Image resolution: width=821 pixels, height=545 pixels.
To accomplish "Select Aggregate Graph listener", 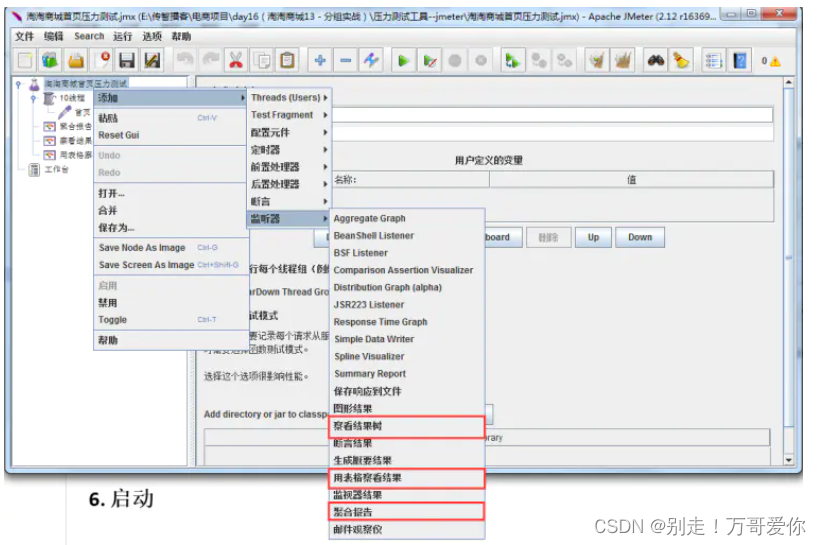I will coord(406,218).
